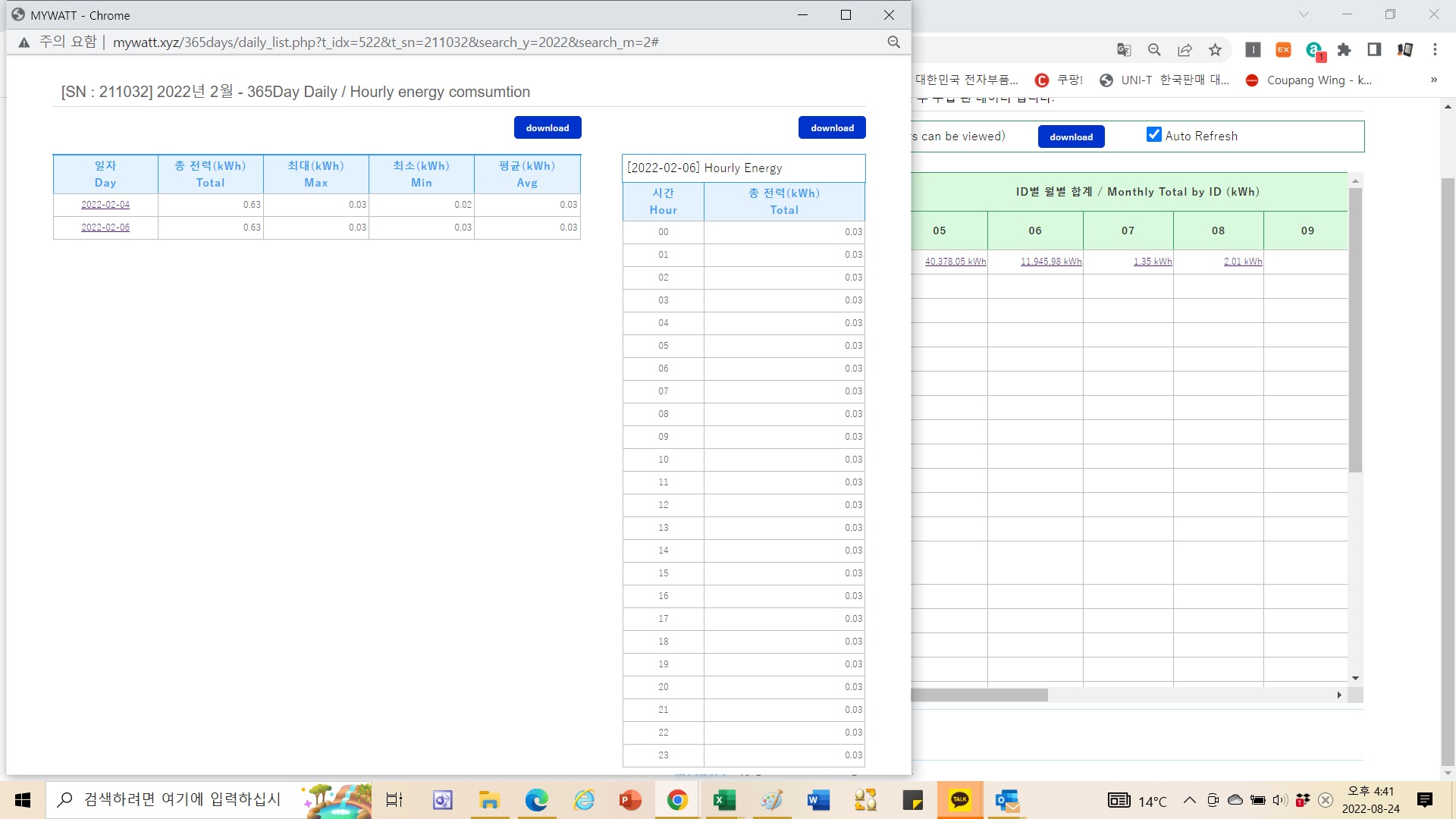Open PowerPoint from taskbar
The image size is (1456, 819).
631,800
